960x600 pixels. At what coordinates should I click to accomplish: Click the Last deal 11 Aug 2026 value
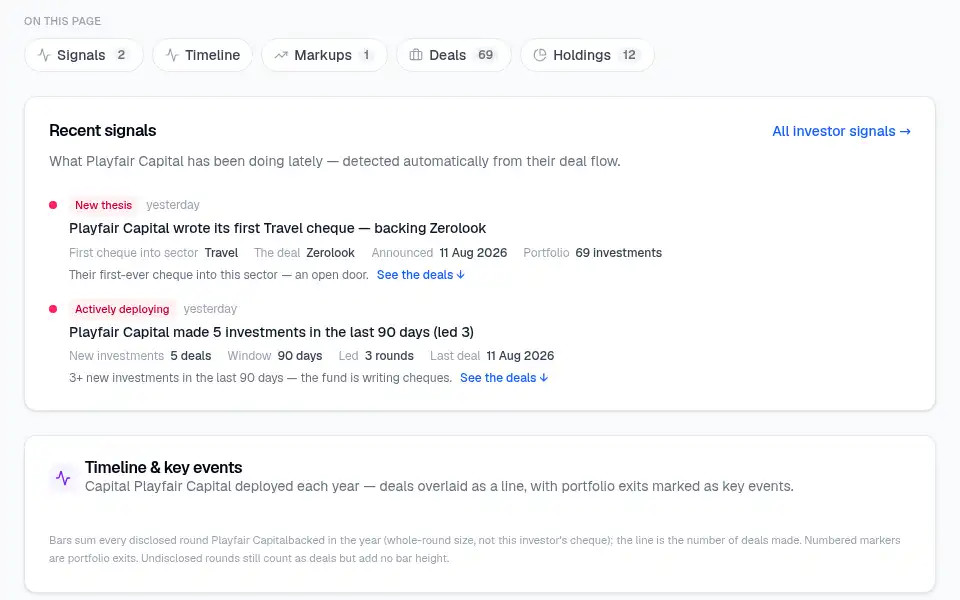[x=520, y=356]
